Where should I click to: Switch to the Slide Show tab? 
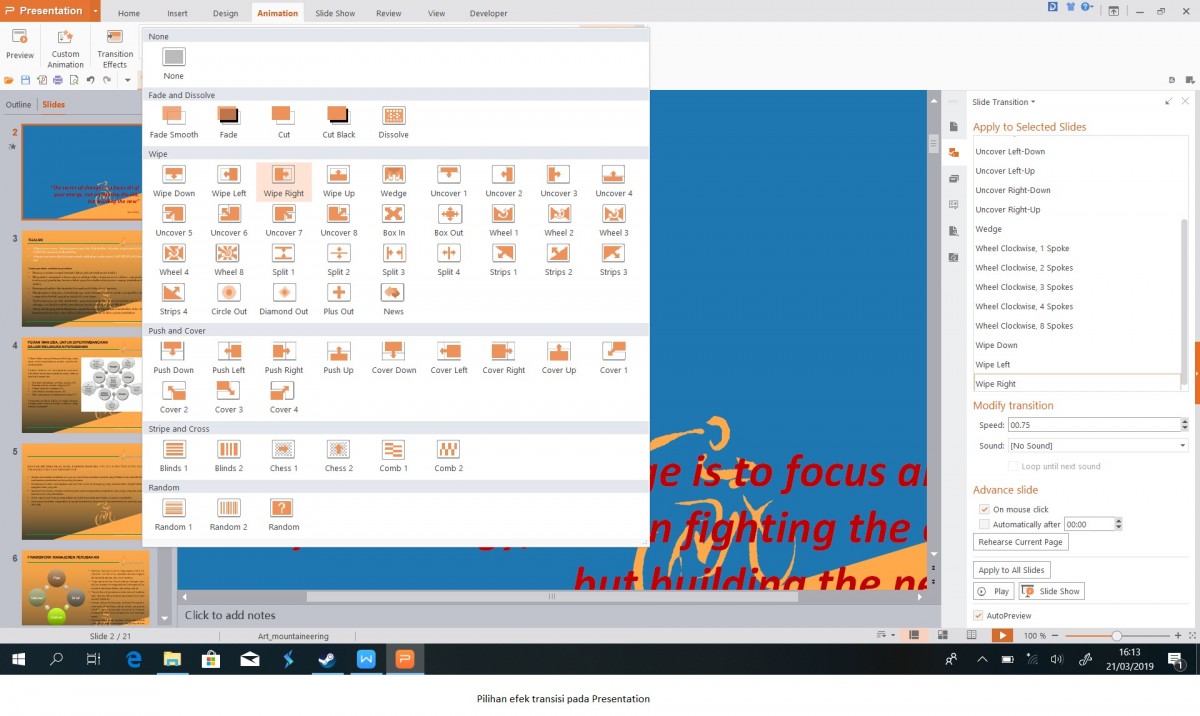click(335, 14)
